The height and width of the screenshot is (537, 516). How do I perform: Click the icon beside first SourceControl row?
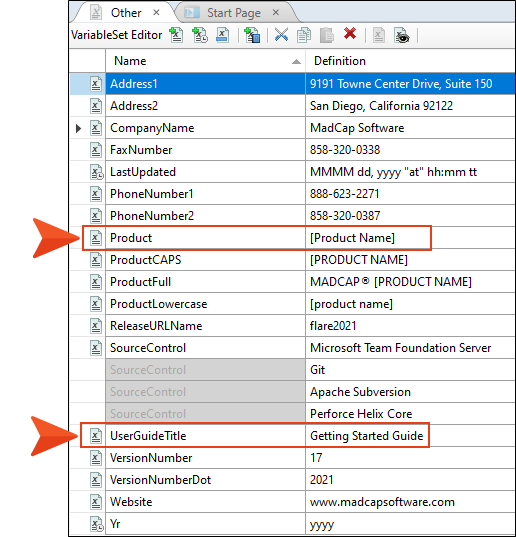tap(96, 348)
